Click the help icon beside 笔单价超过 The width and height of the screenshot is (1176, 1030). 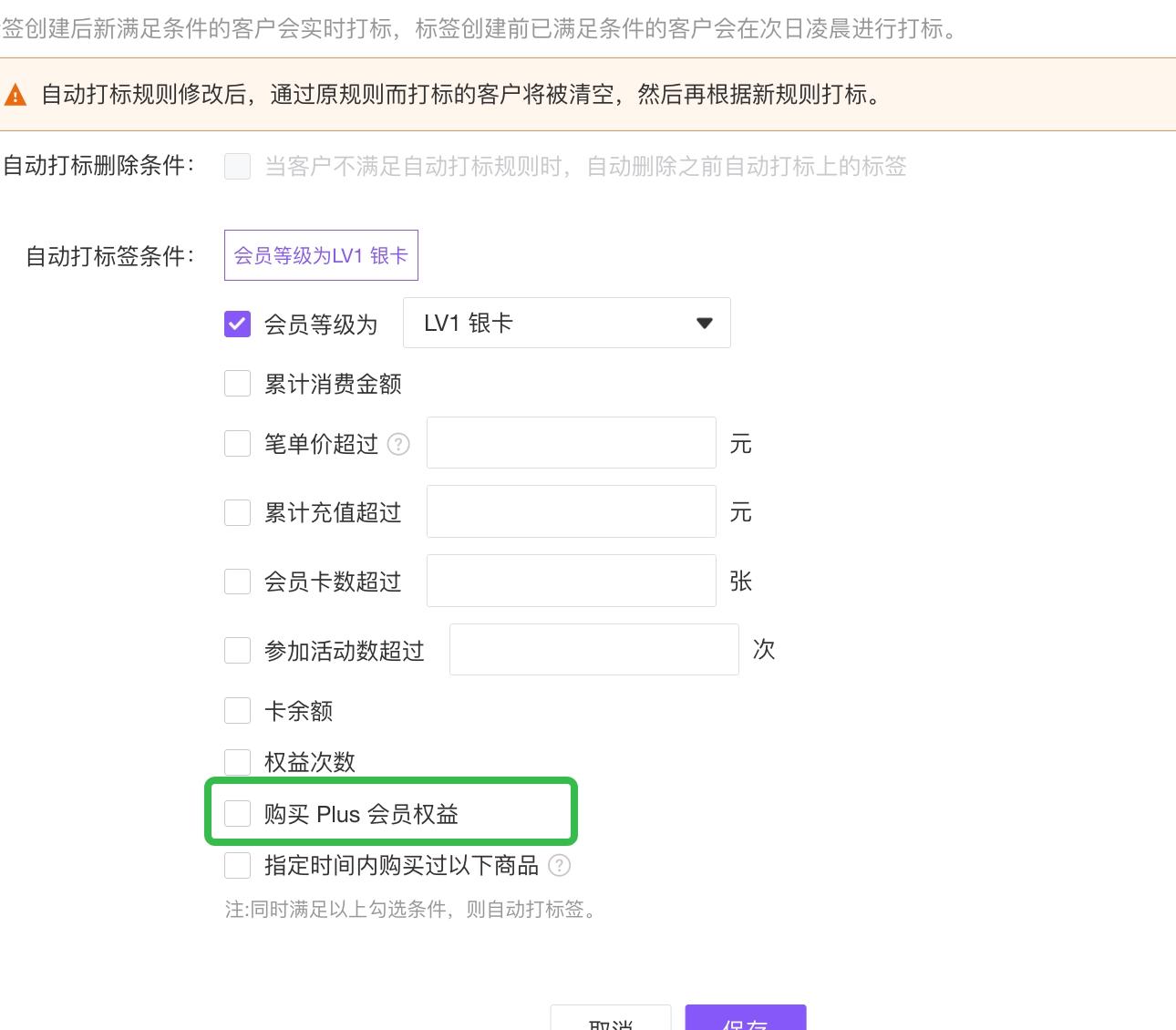398,444
